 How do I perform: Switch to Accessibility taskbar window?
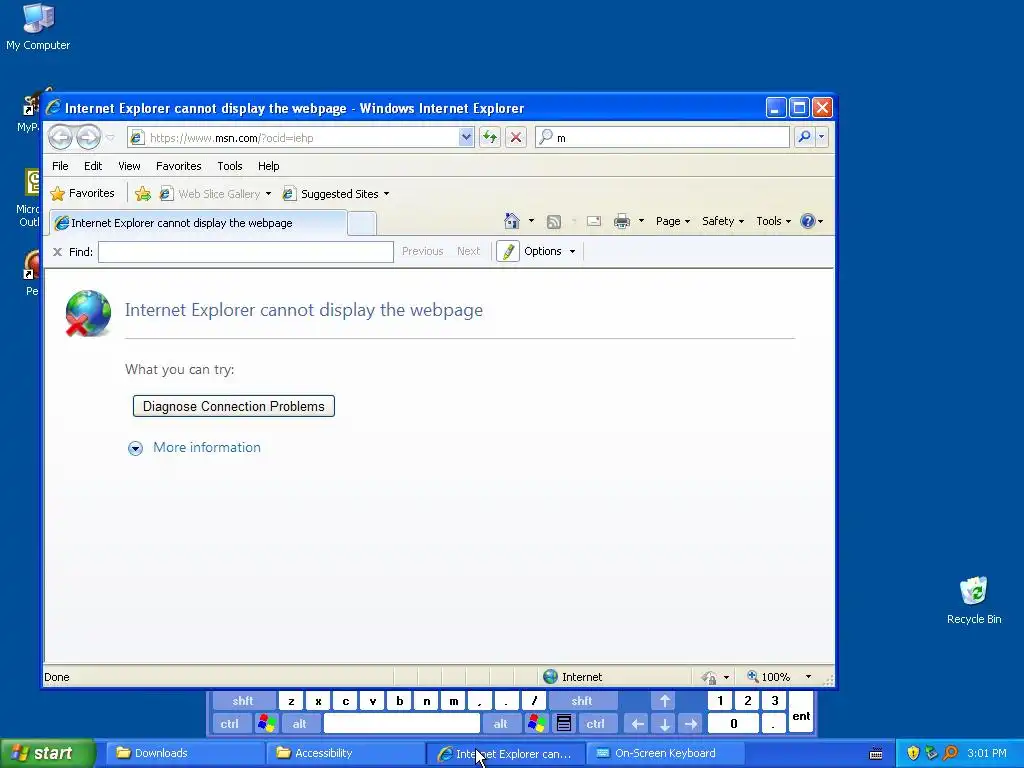tap(344, 753)
